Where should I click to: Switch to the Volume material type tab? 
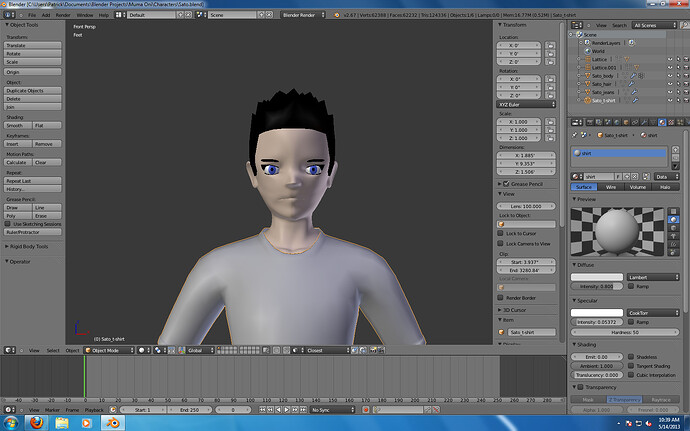(638, 187)
